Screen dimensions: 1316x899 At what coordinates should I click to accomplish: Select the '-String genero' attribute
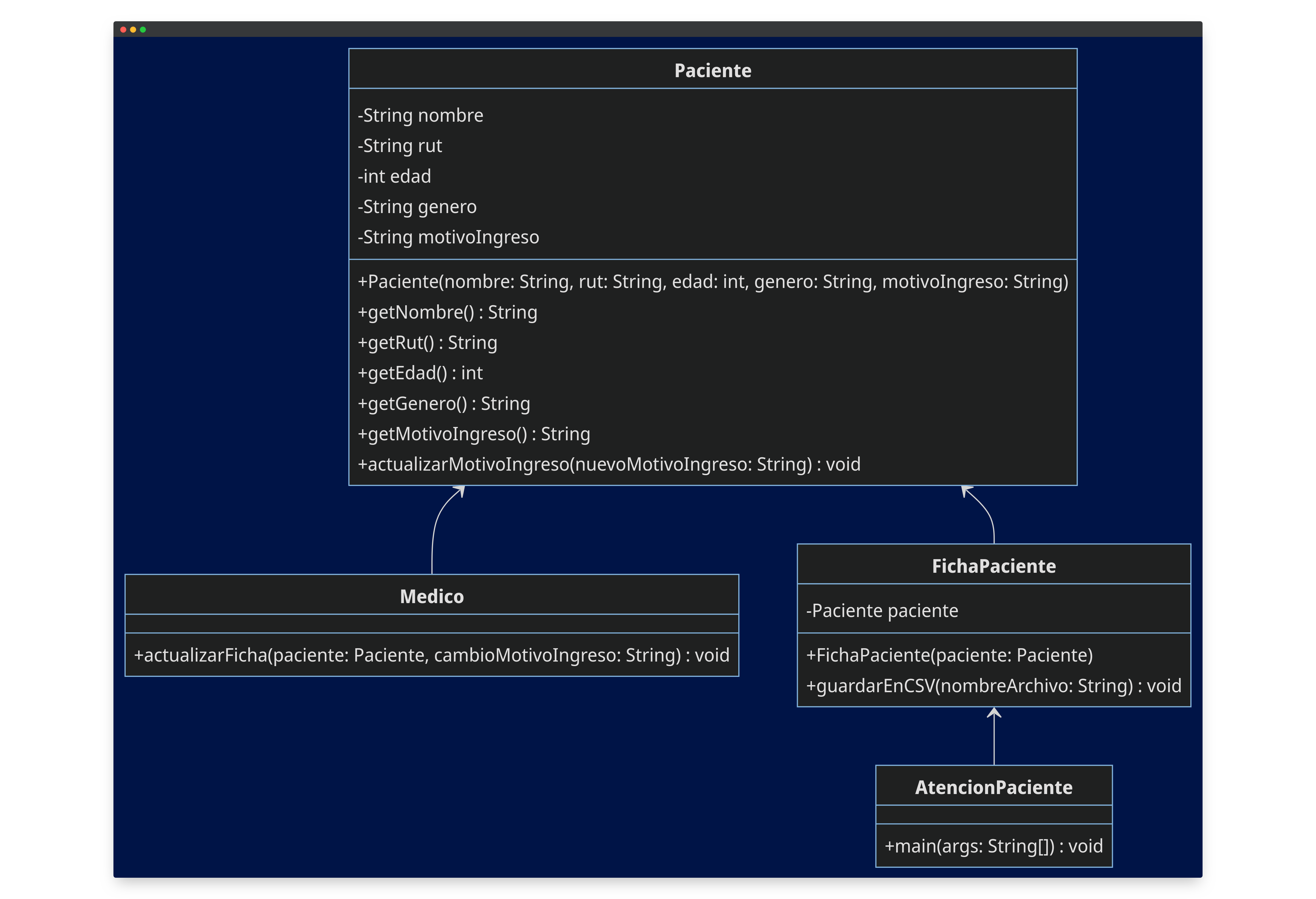click(x=417, y=207)
